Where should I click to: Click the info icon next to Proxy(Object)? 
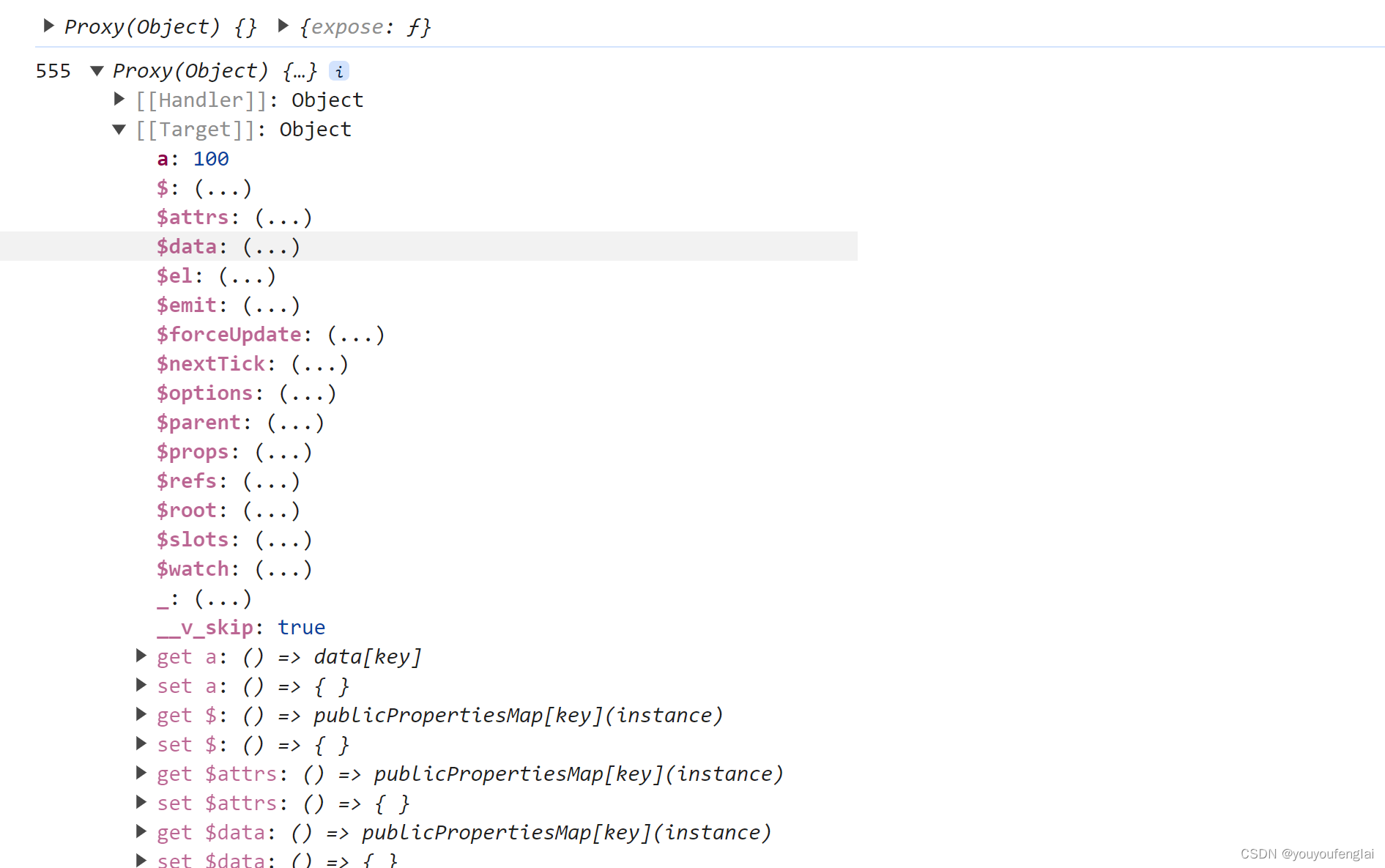tap(339, 71)
